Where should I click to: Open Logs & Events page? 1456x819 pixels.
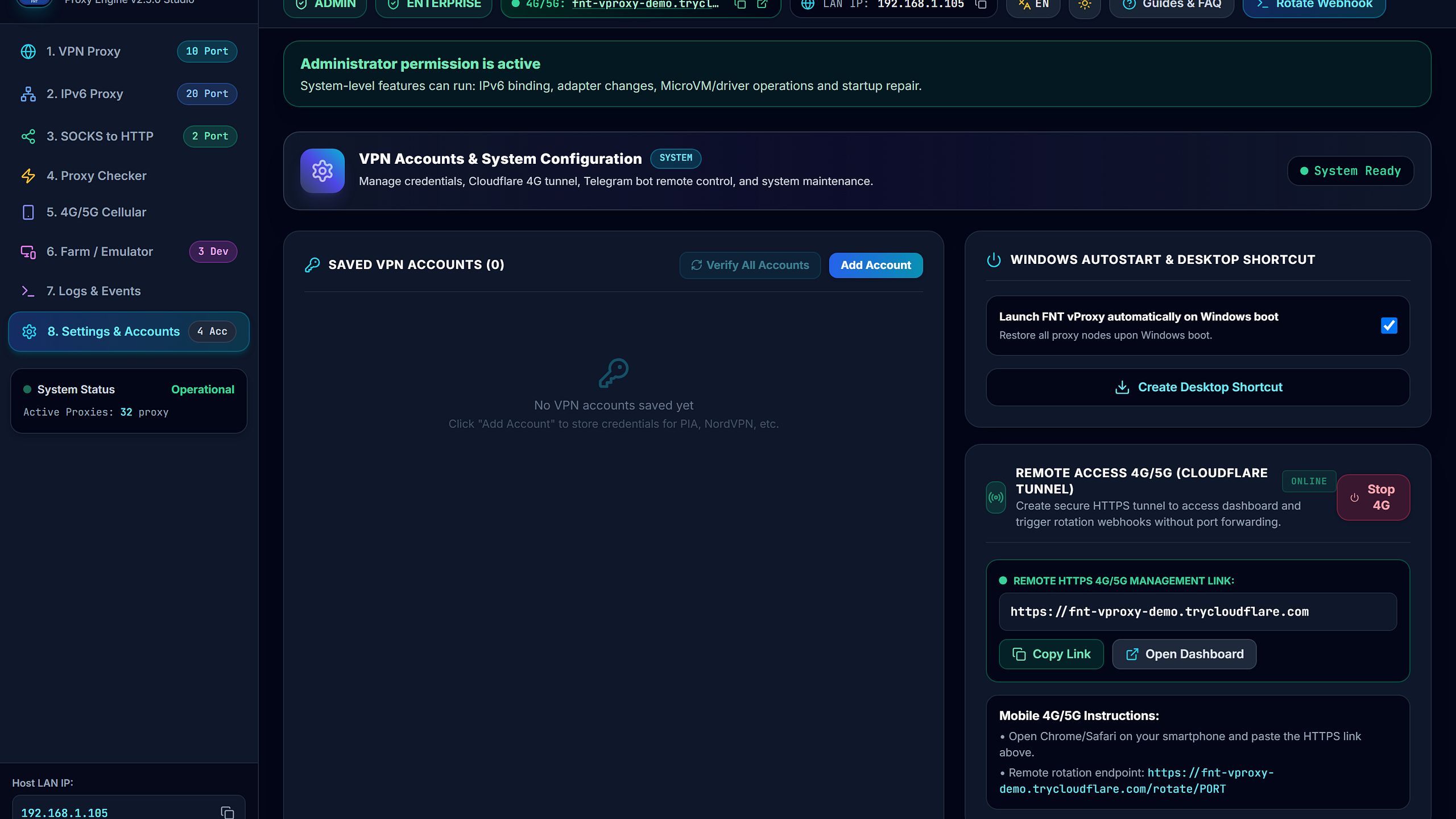point(129,291)
